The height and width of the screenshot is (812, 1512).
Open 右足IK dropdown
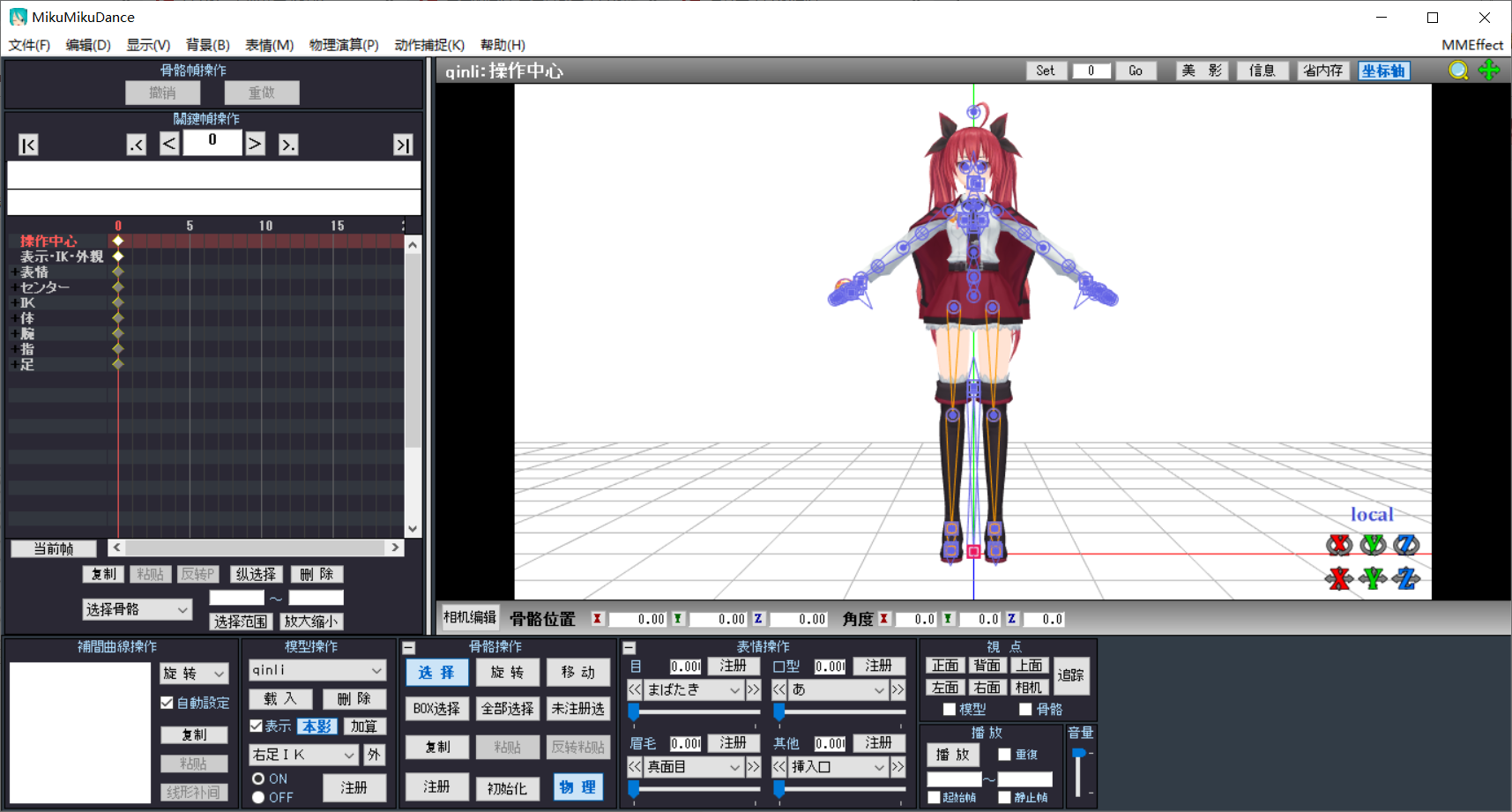(x=305, y=755)
